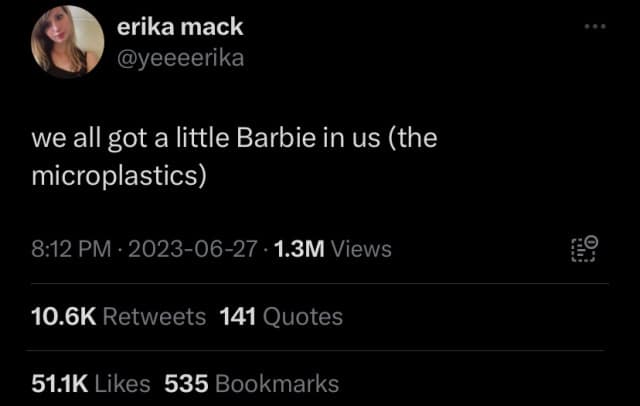
Task: View the 10.6K Retweets list
Action: pos(119,317)
